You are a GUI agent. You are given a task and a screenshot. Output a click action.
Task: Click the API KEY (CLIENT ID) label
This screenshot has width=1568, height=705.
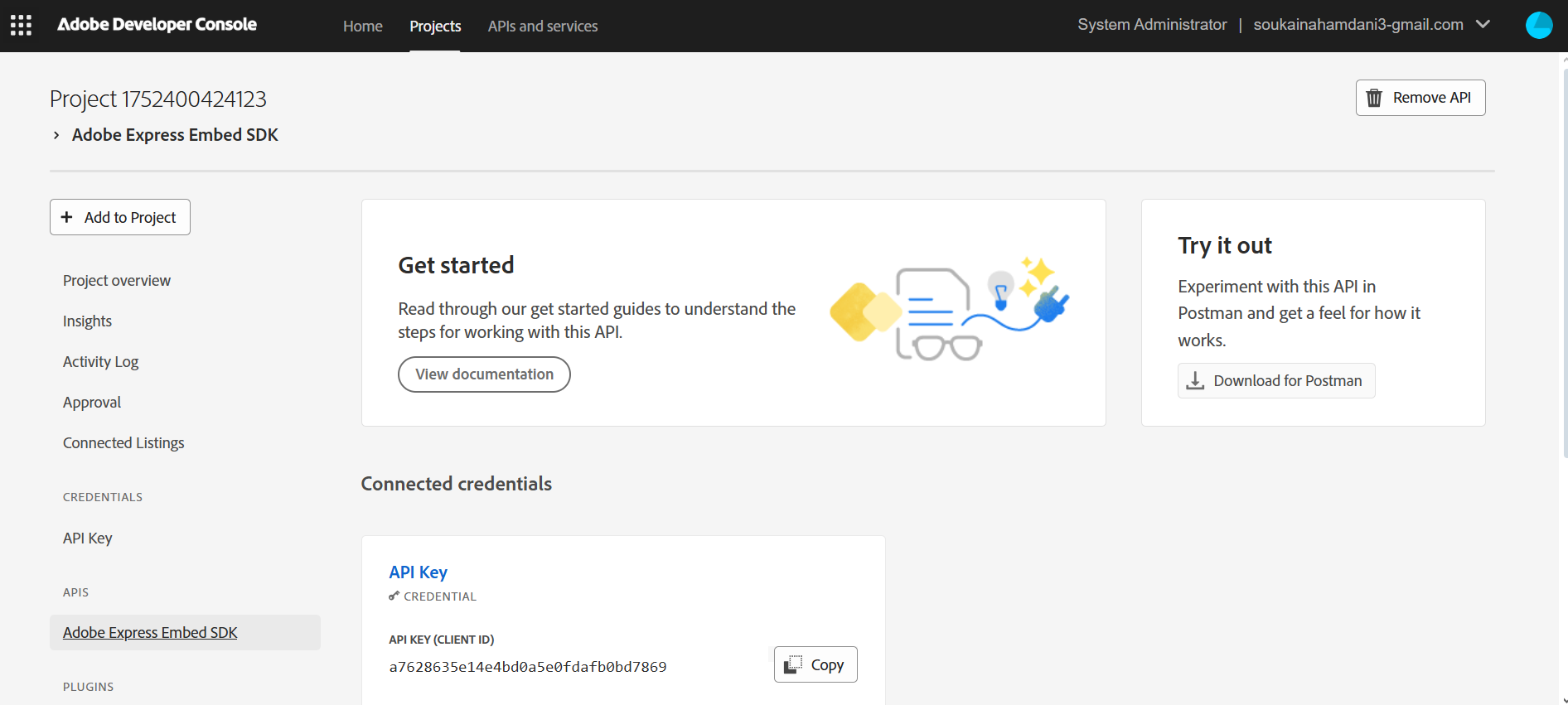click(441, 640)
